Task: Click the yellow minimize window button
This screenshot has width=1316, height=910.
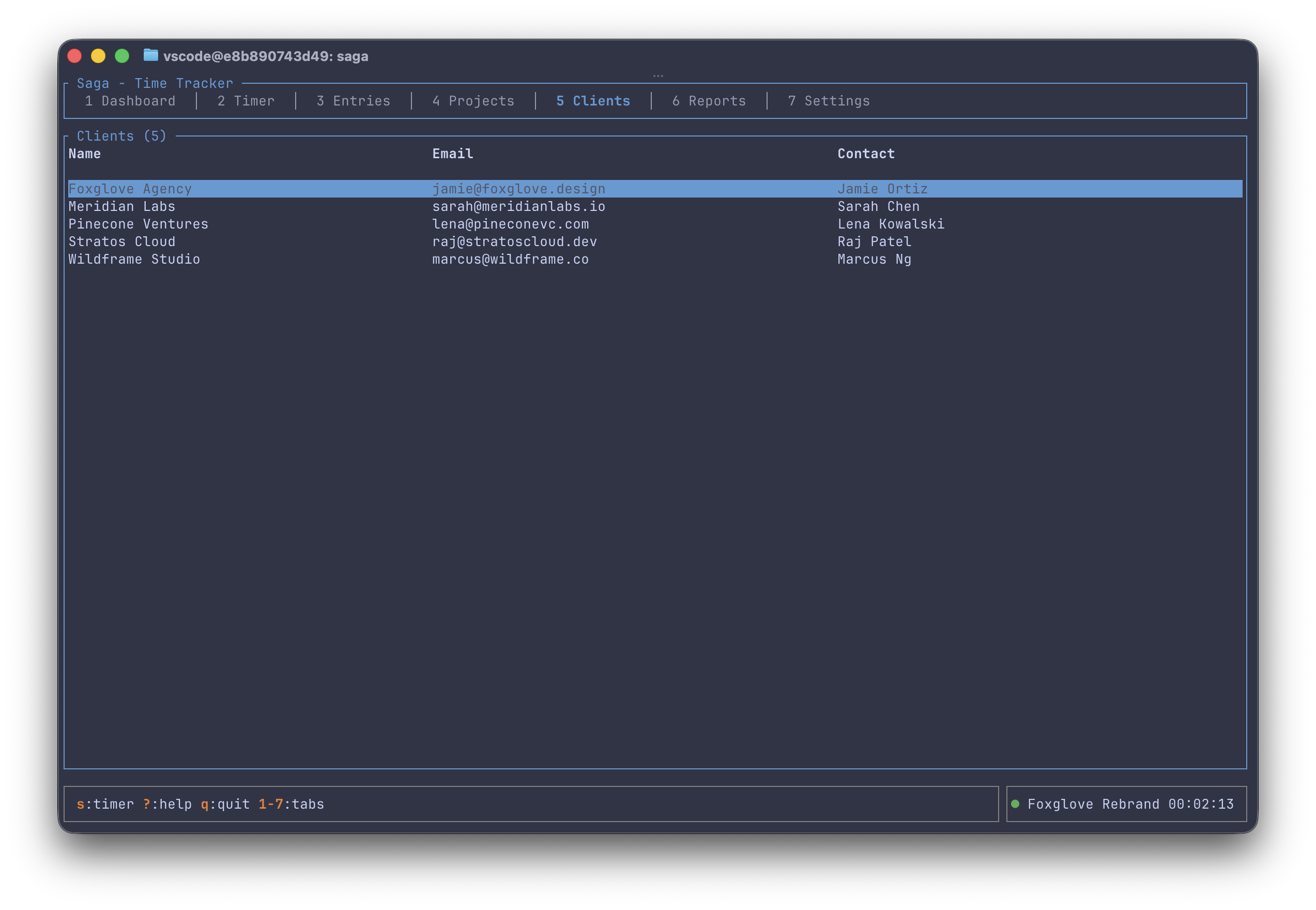Action: point(98,56)
